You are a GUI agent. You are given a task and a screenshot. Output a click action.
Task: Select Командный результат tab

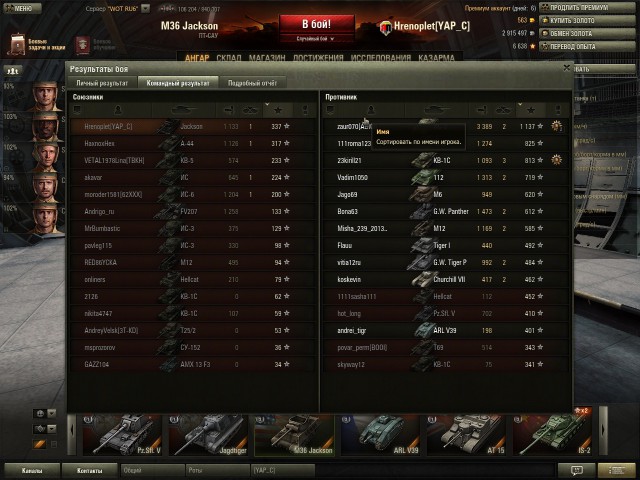coord(178,83)
